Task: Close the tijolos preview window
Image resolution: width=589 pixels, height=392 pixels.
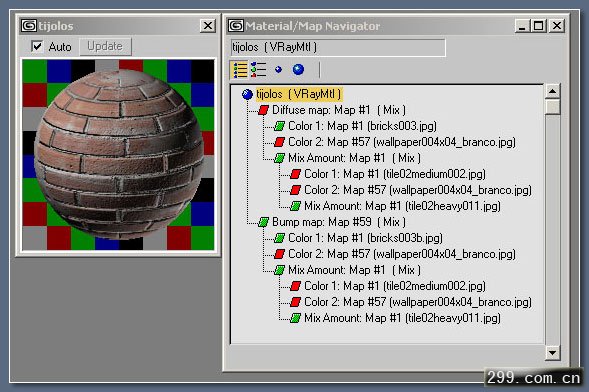Action: [207, 26]
